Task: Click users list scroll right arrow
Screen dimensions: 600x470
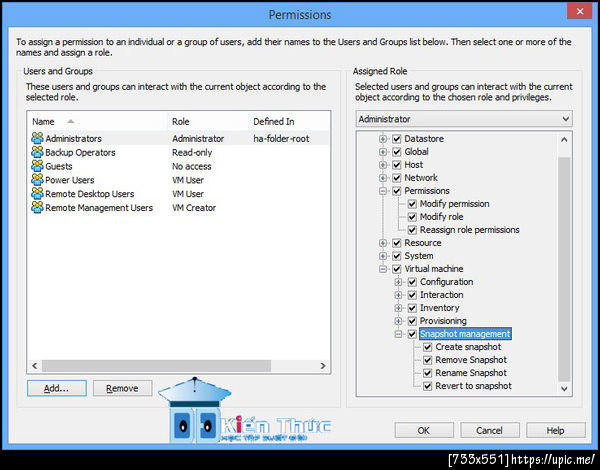Action: pyautogui.click(x=323, y=366)
